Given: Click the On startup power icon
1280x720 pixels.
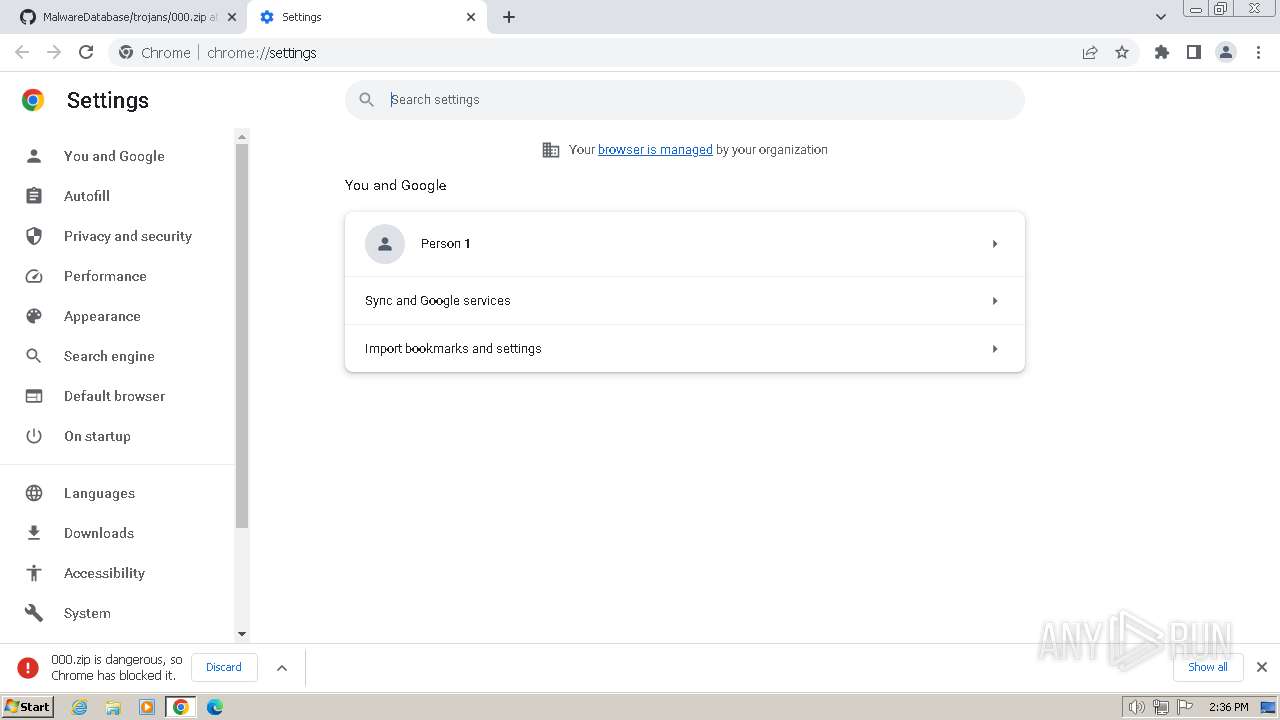Looking at the screenshot, I should click(x=34, y=436).
